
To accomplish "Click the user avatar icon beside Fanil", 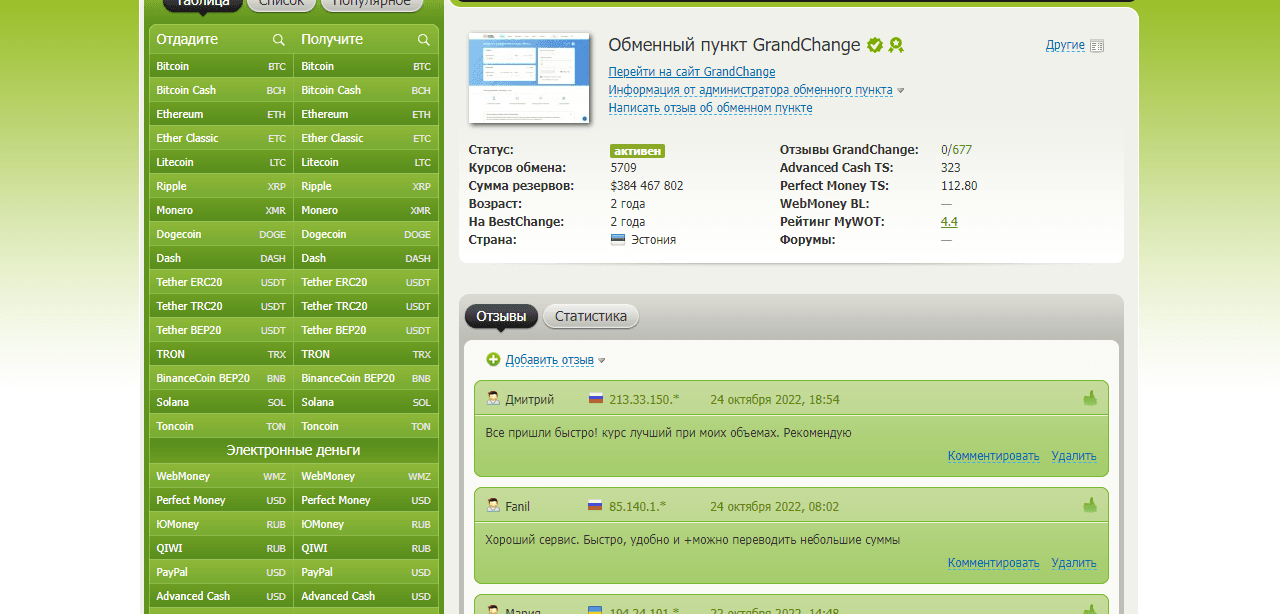I will 493,506.
